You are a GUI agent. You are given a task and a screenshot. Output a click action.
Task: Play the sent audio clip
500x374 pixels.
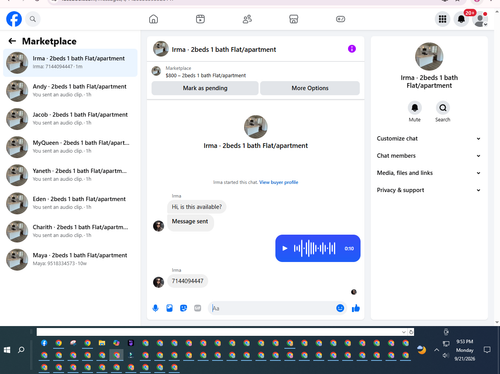point(285,248)
